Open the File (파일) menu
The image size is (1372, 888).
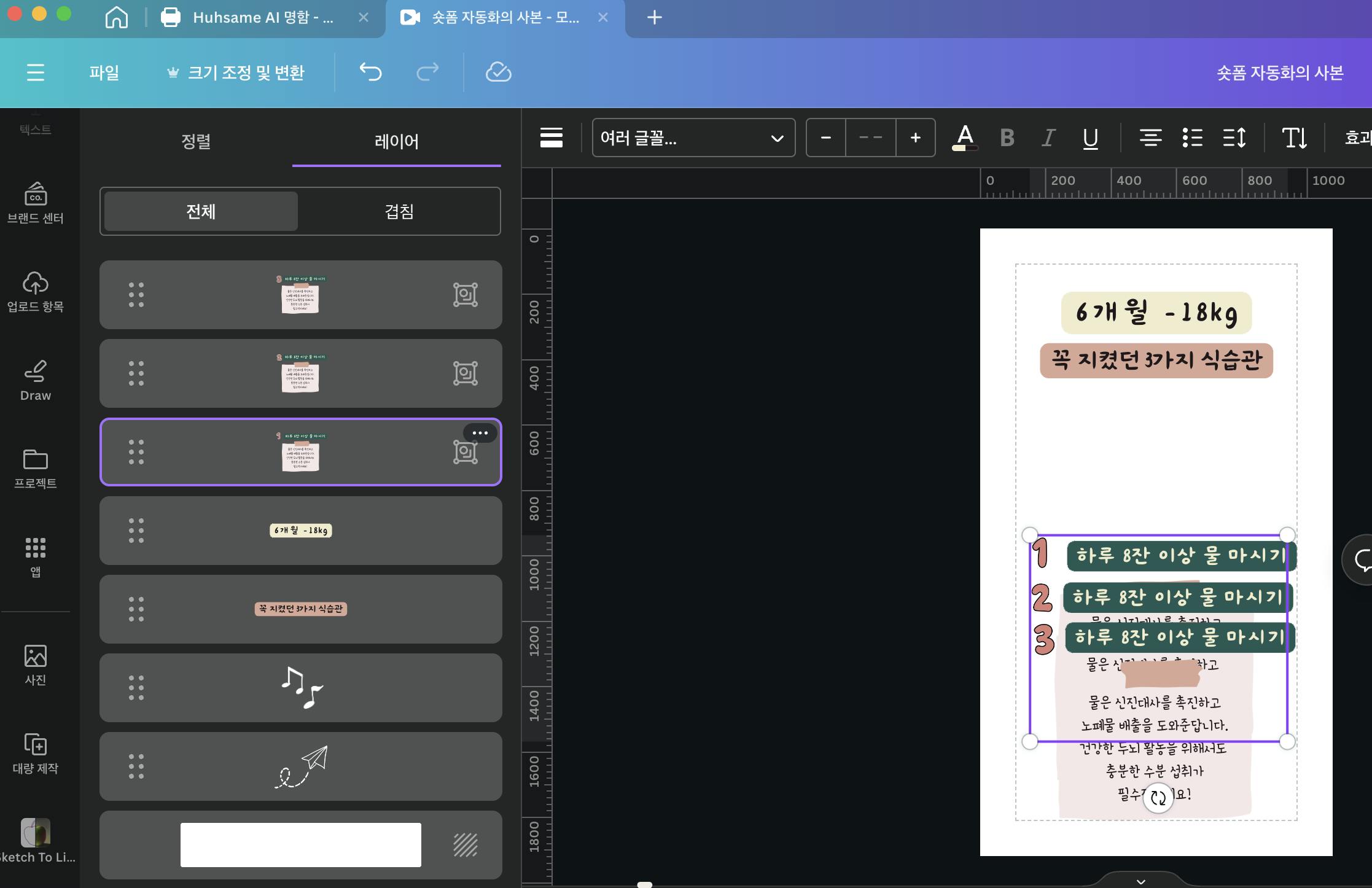104,72
